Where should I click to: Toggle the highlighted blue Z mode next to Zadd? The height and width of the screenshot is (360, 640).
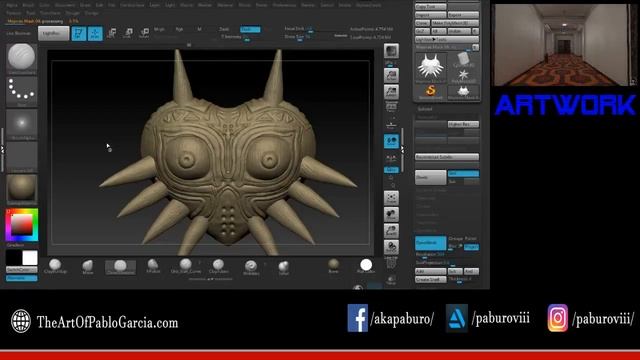(x=250, y=29)
